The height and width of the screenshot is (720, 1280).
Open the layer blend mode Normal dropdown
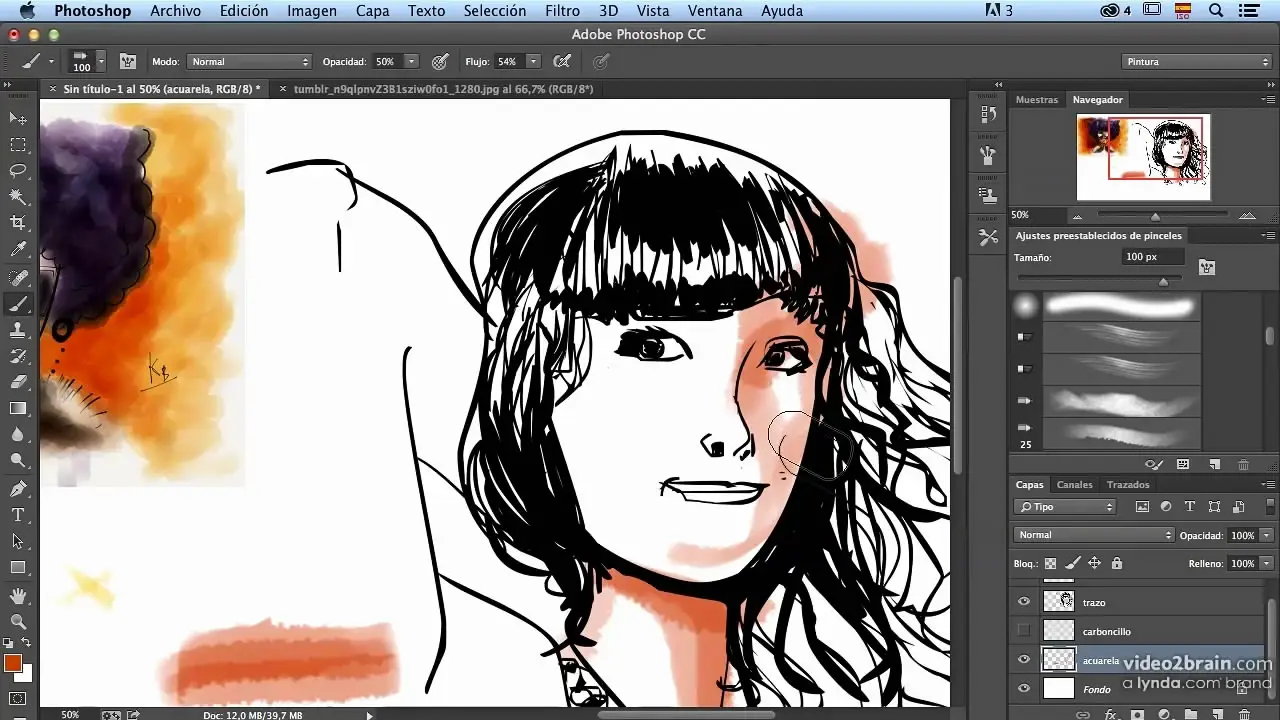pyautogui.click(x=1093, y=535)
